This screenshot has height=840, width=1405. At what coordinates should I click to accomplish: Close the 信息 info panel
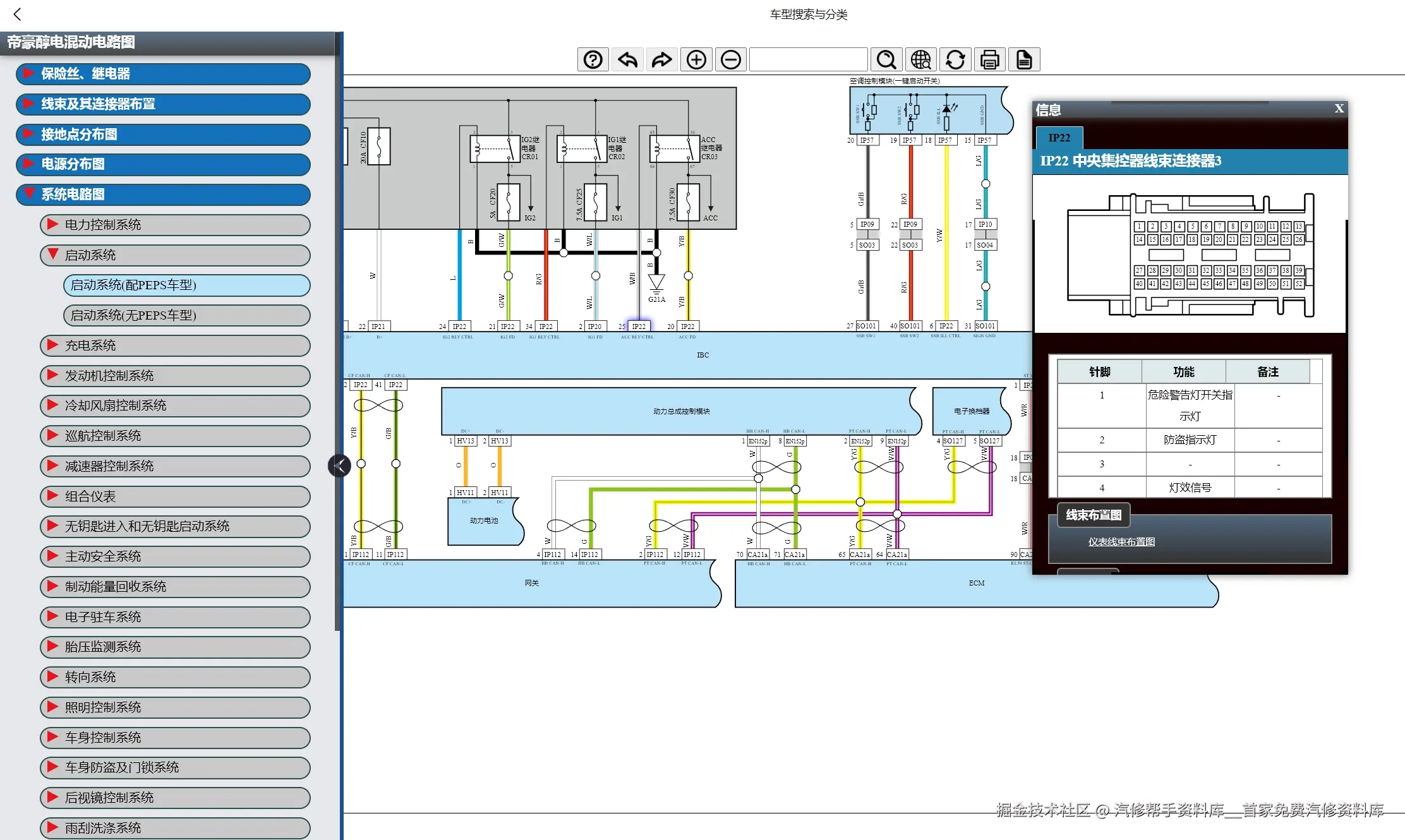click(x=1339, y=109)
